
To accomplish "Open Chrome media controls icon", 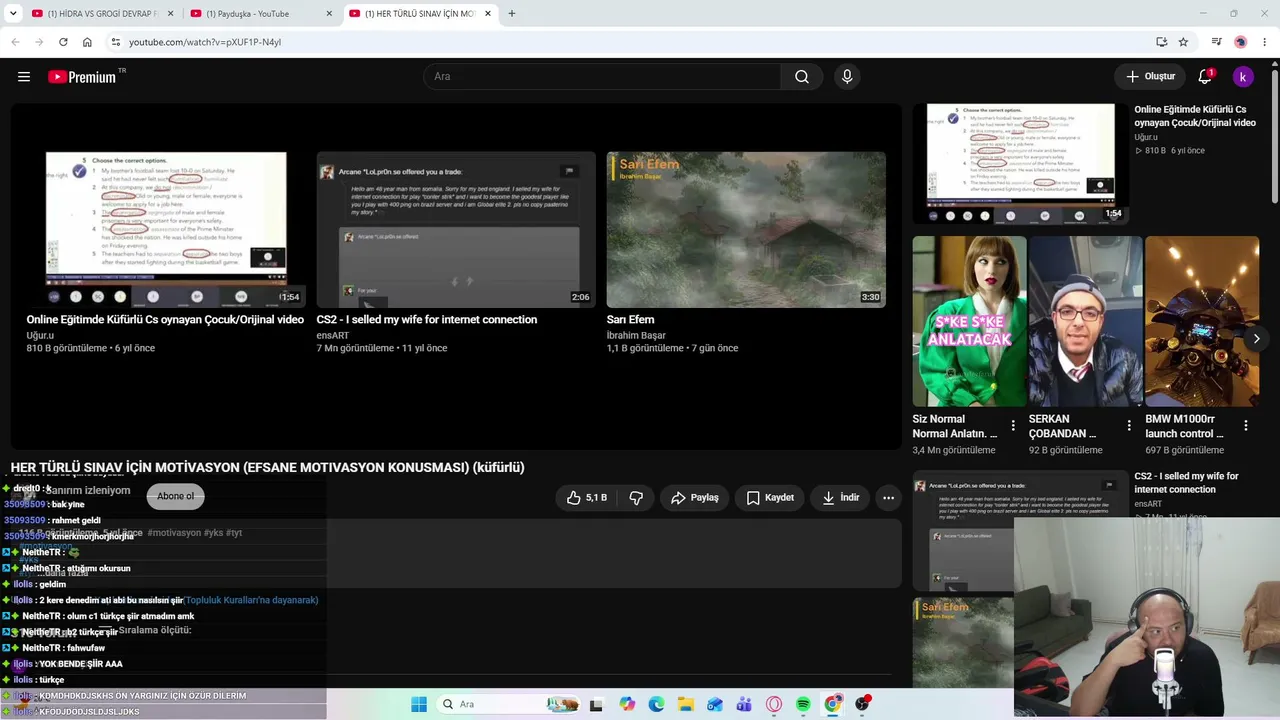I will point(1216,42).
